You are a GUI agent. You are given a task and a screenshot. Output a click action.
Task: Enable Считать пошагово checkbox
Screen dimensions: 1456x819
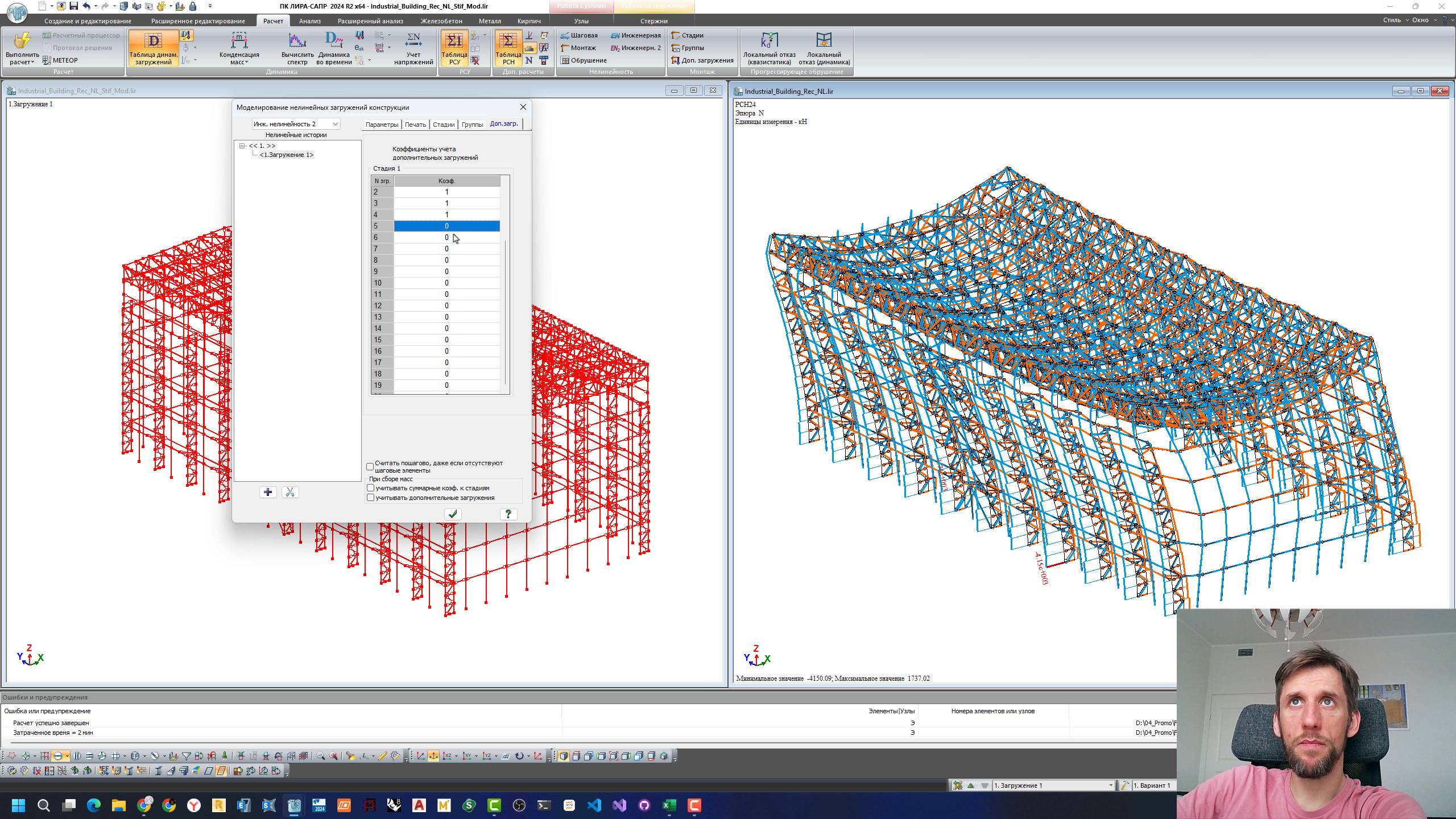(371, 466)
